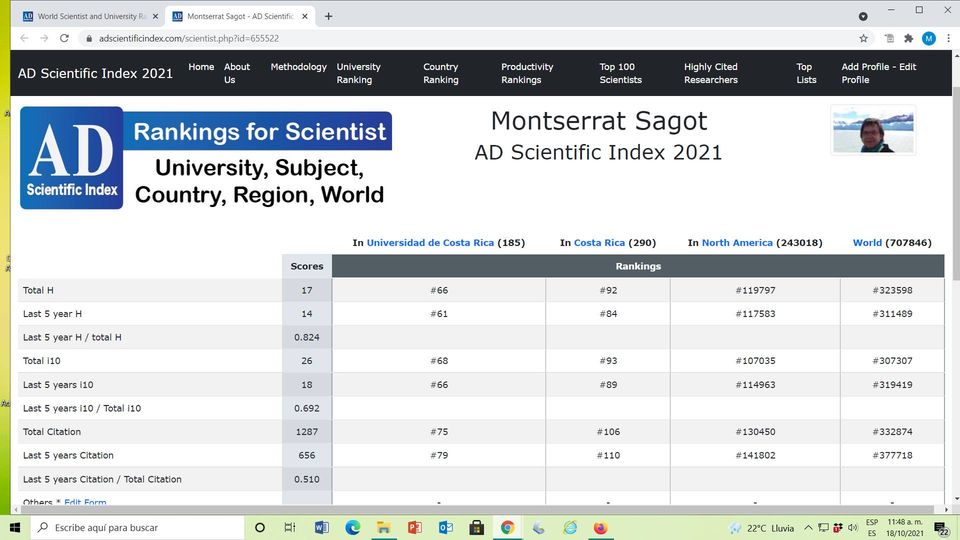Bookmark this page with the star icon

click(x=863, y=38)
